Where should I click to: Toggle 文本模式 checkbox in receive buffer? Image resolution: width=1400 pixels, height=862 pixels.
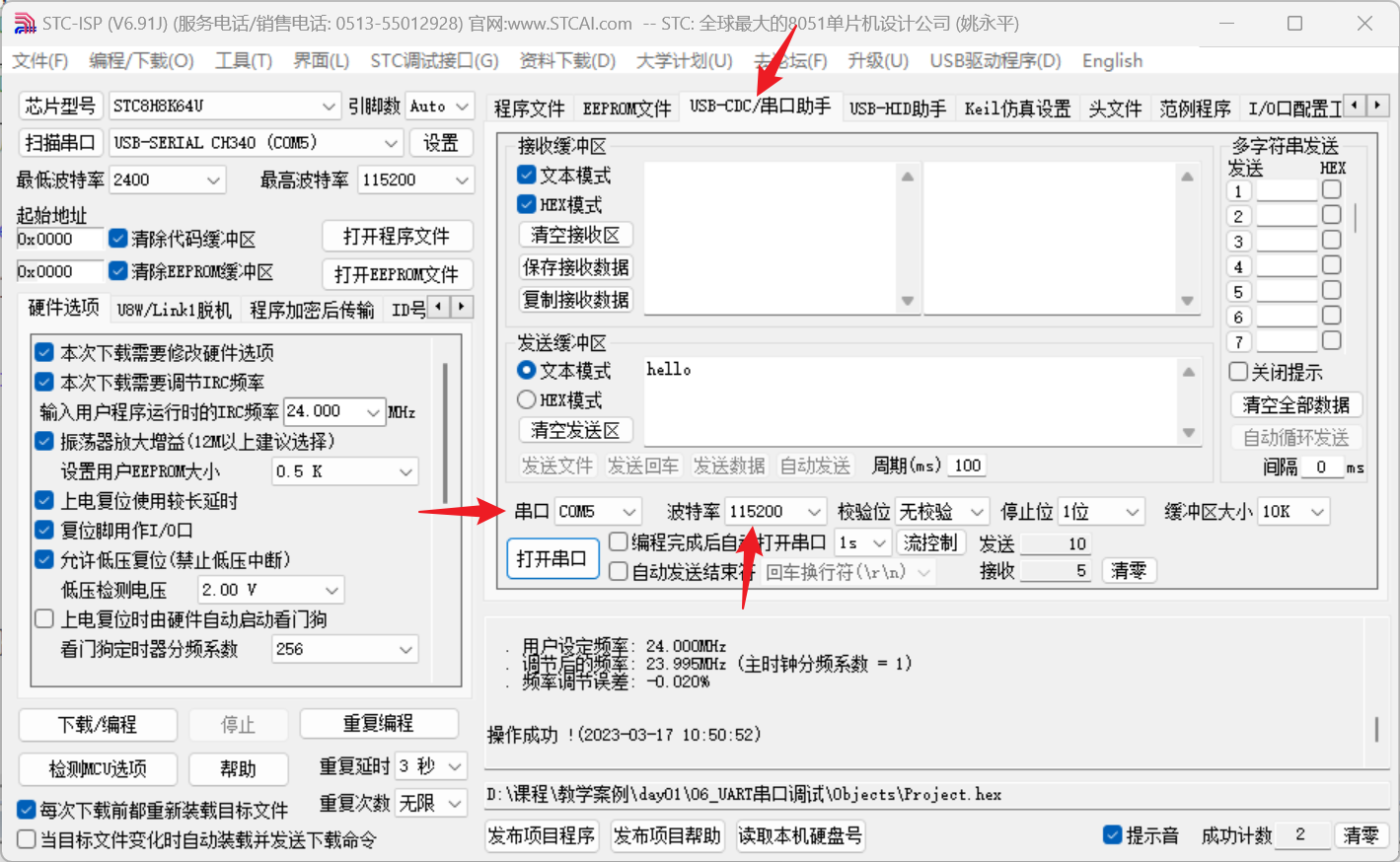pos(526,175)
